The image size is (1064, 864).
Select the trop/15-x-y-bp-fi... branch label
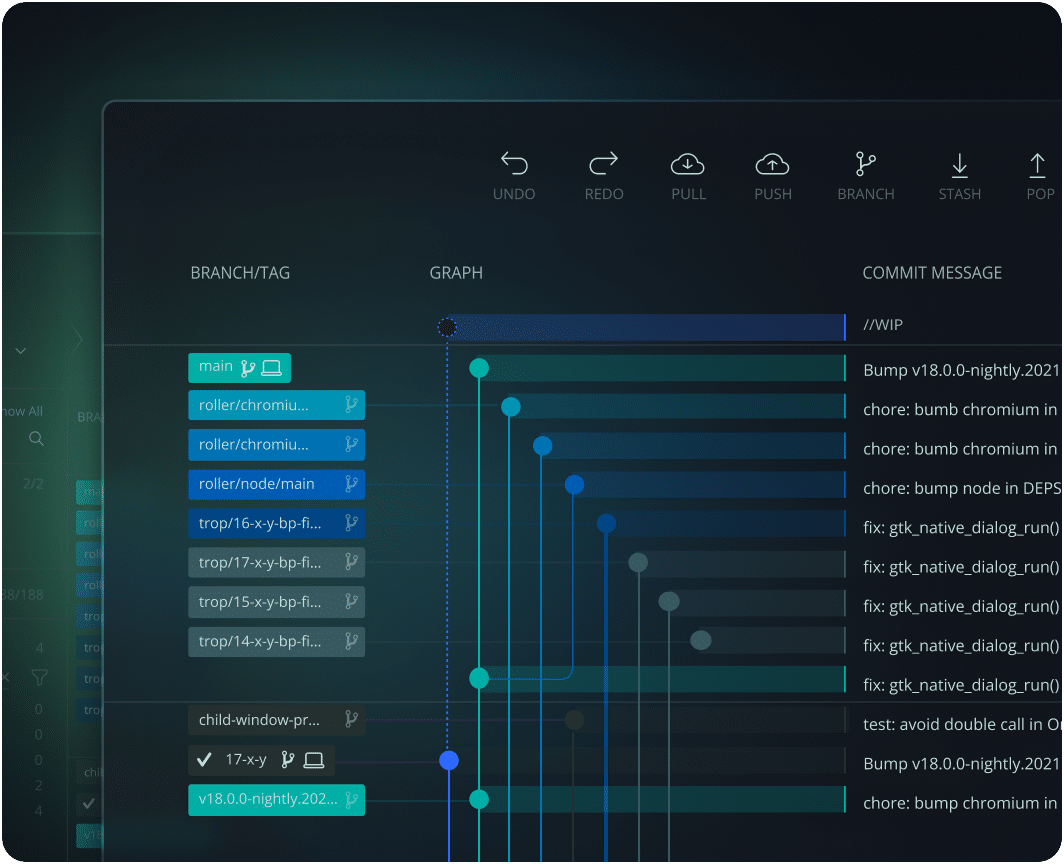coord(276,602)
